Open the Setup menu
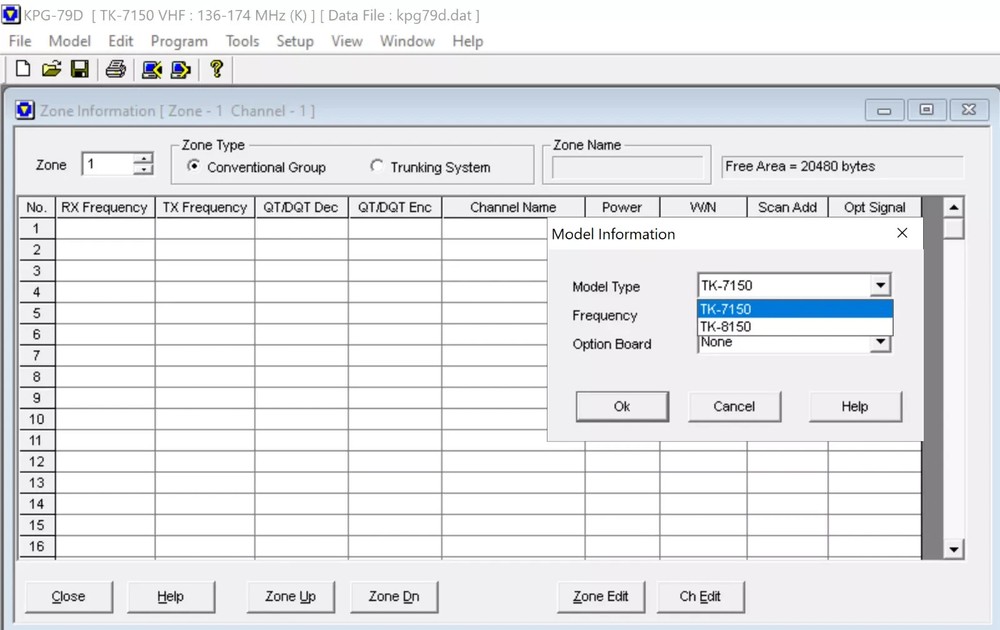 295,41
